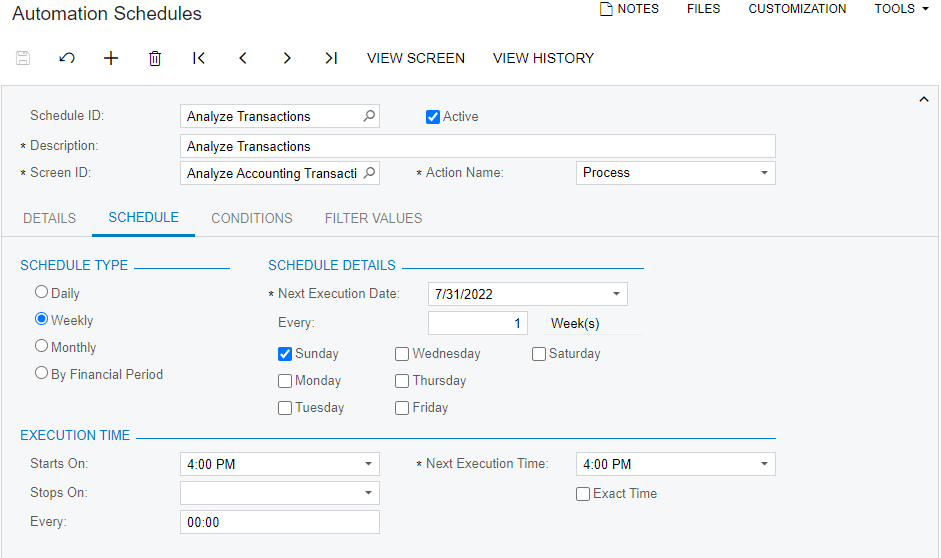The height and width of the screenshot is (558, 941).
Task: Click the Undo/Cancel arrow icon
Action: coord(67,58)
